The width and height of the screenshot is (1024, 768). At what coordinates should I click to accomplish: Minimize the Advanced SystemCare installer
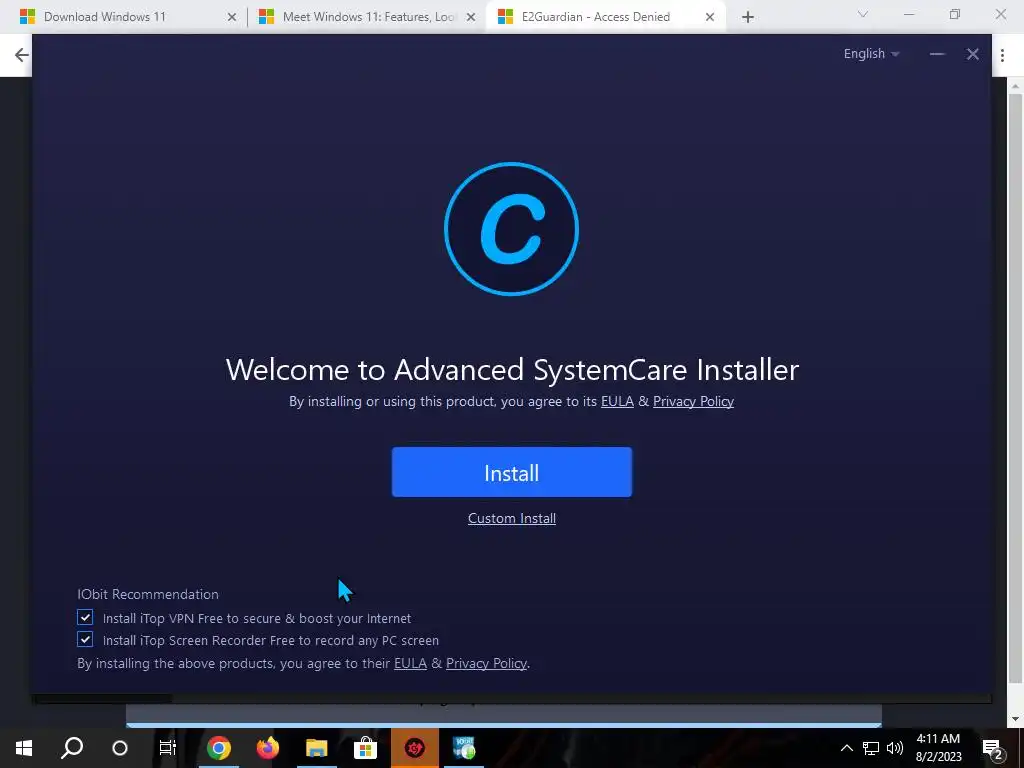coord(936,54)
